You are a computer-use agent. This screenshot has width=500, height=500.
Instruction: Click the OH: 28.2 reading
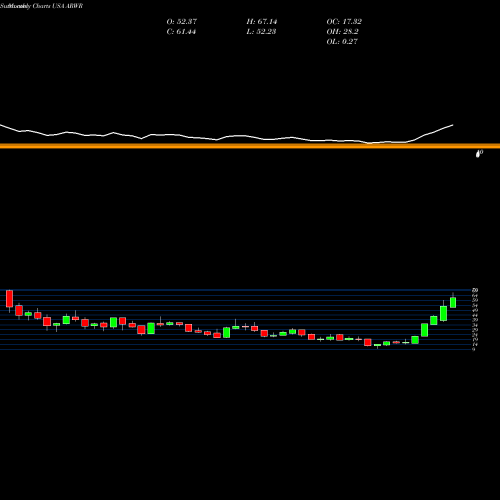pyautogui.click(x=342, y=32)
